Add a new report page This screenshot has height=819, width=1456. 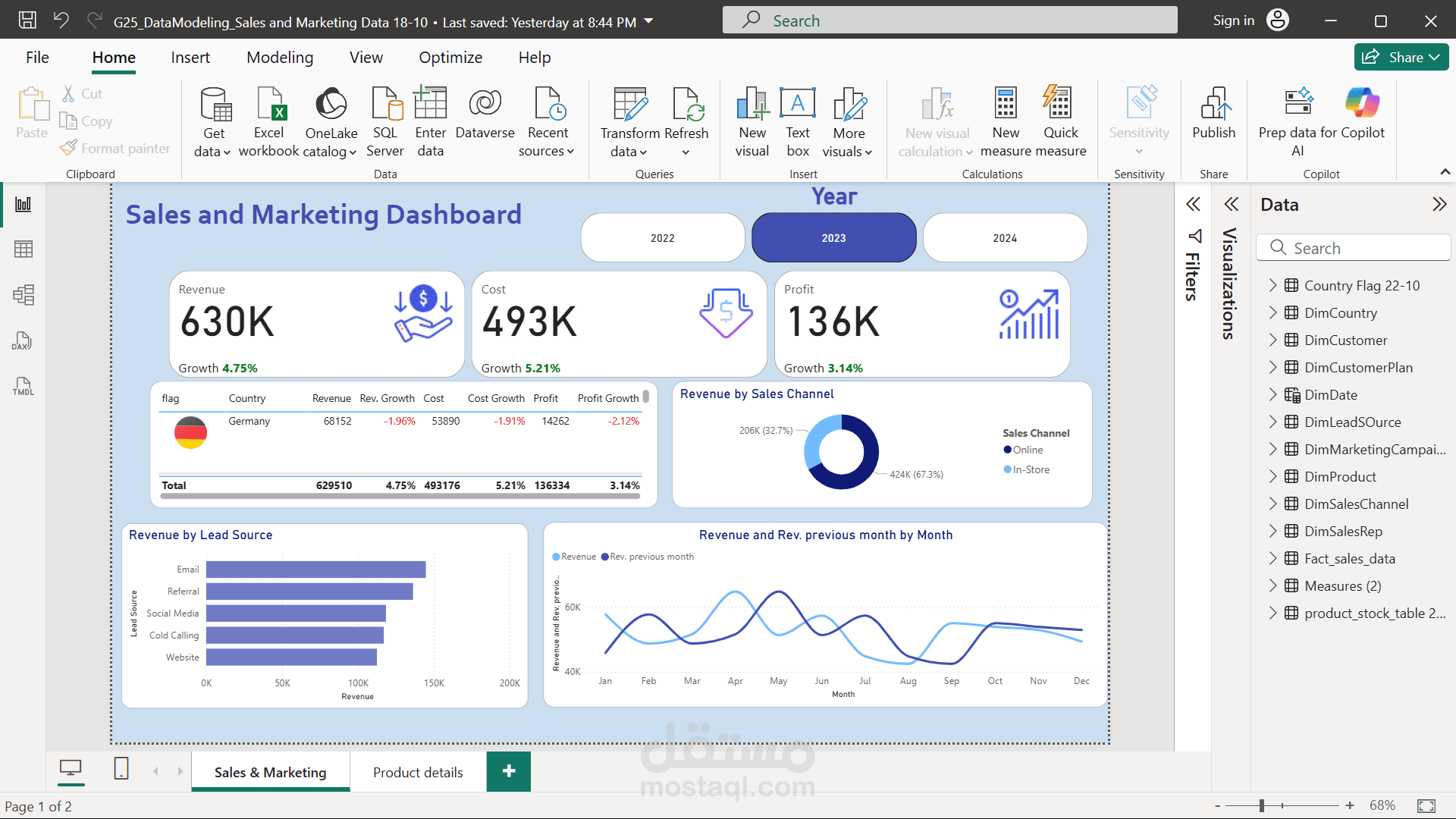(509, 771)
